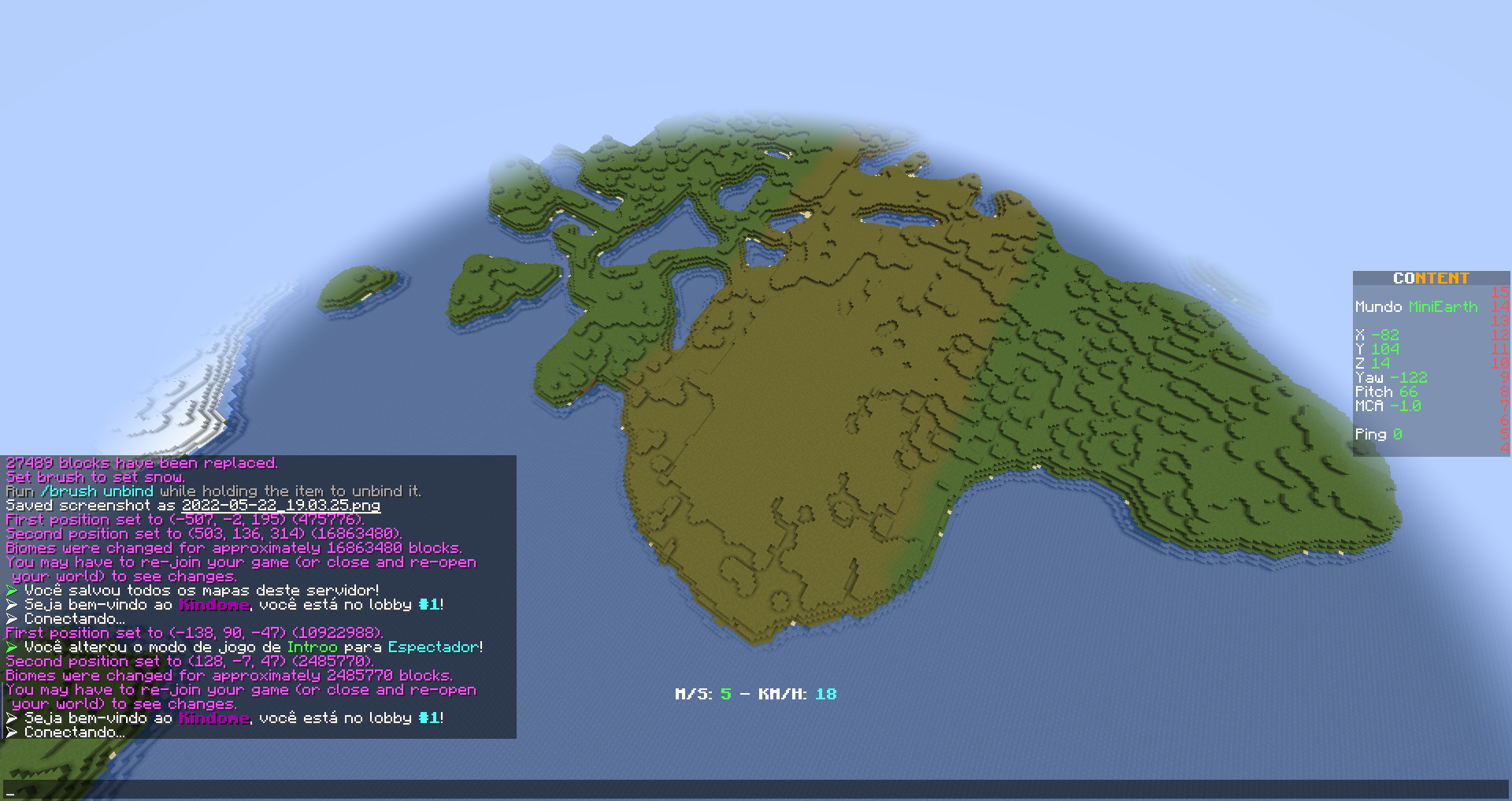Click the player name 'Introo' in chat
The image size is (1512, 801).
pyautogui.click(x=312, y=647)
